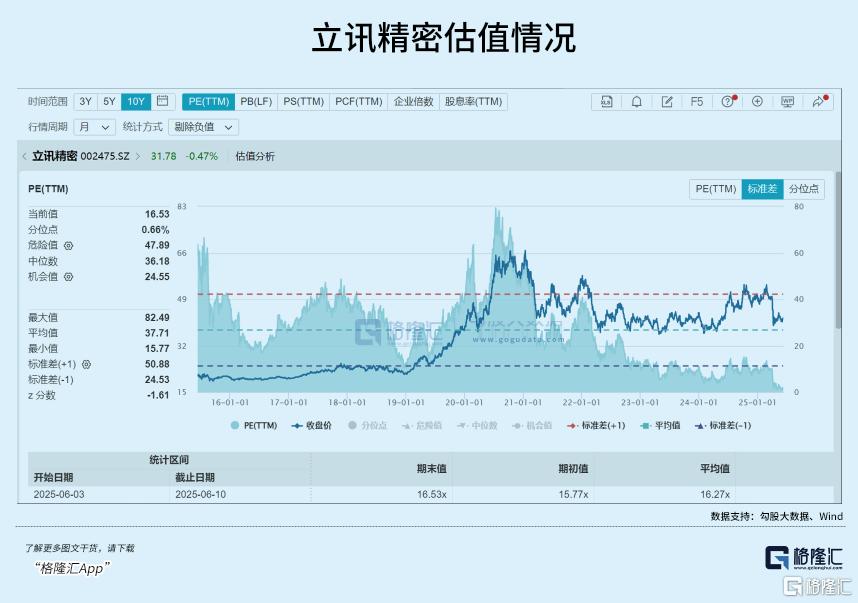858x603 pixels.
Task: Click the 截止日期 column header
Action: [x=195, y=478]
